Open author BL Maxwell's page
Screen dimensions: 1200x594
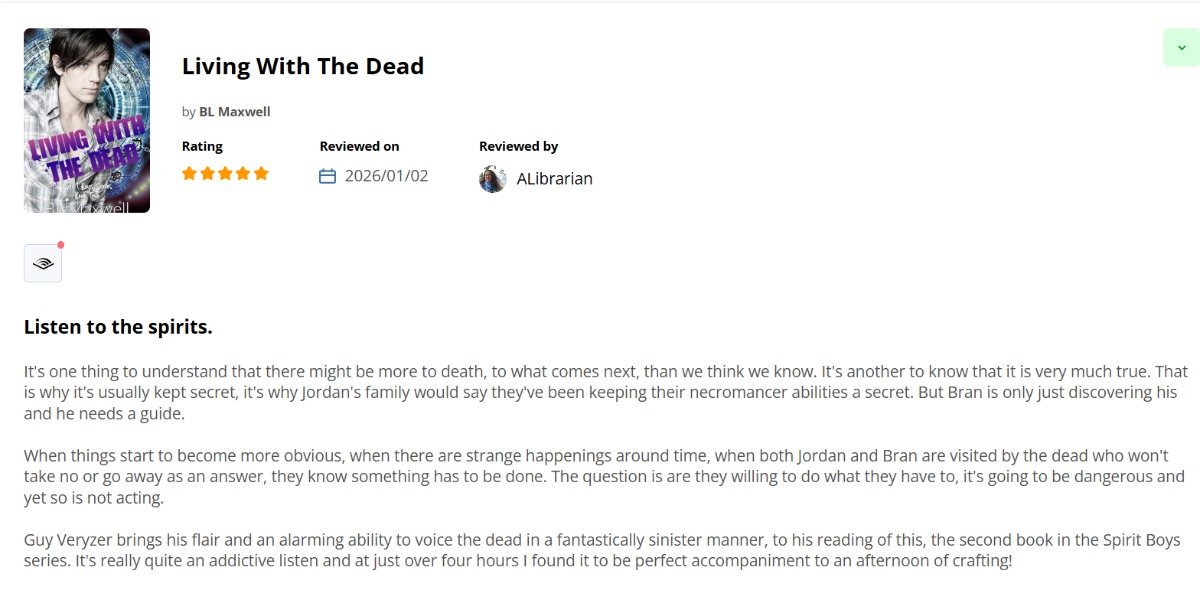click(235, 112)
